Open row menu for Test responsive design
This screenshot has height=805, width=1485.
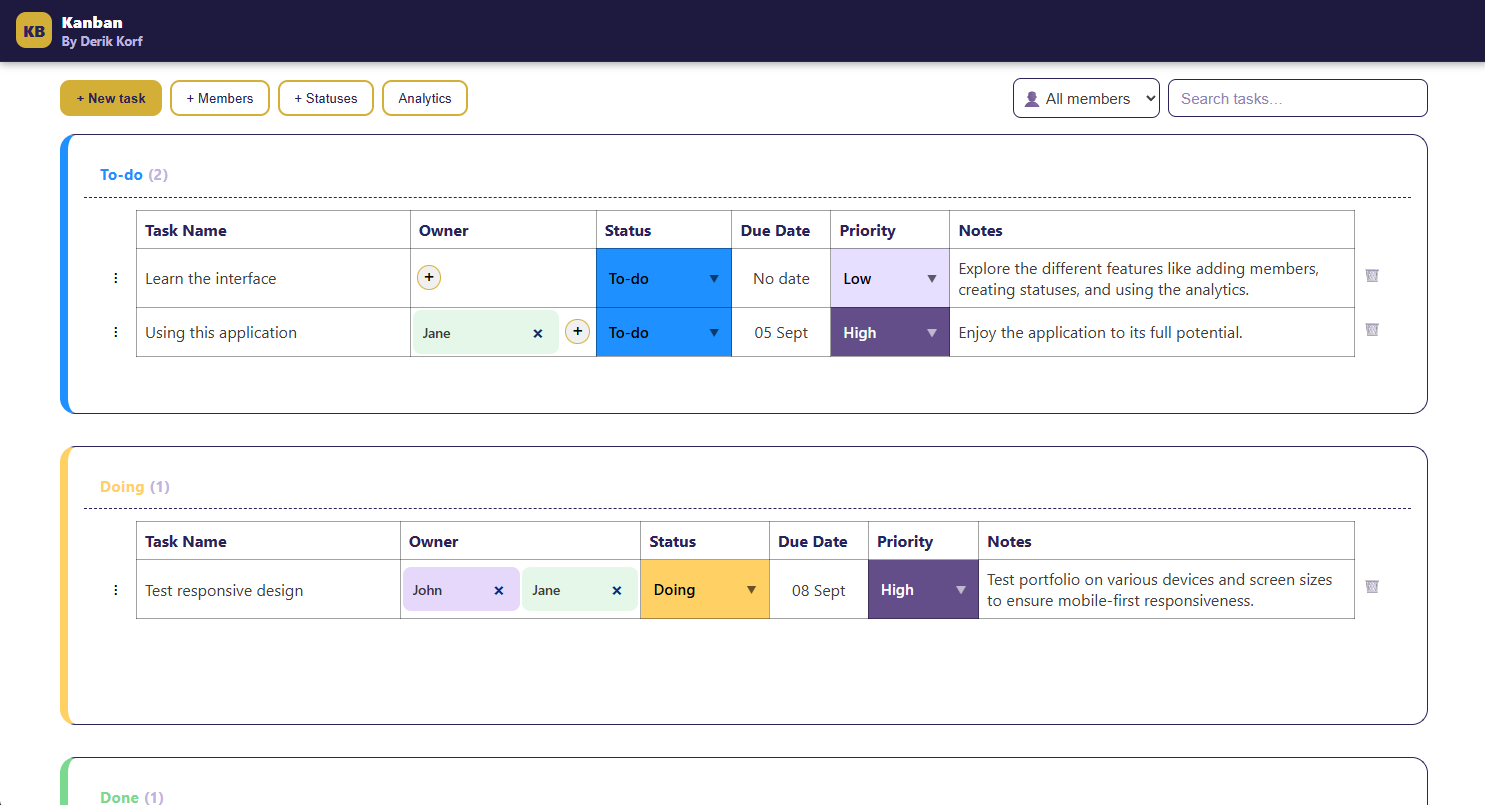point(116,590)
